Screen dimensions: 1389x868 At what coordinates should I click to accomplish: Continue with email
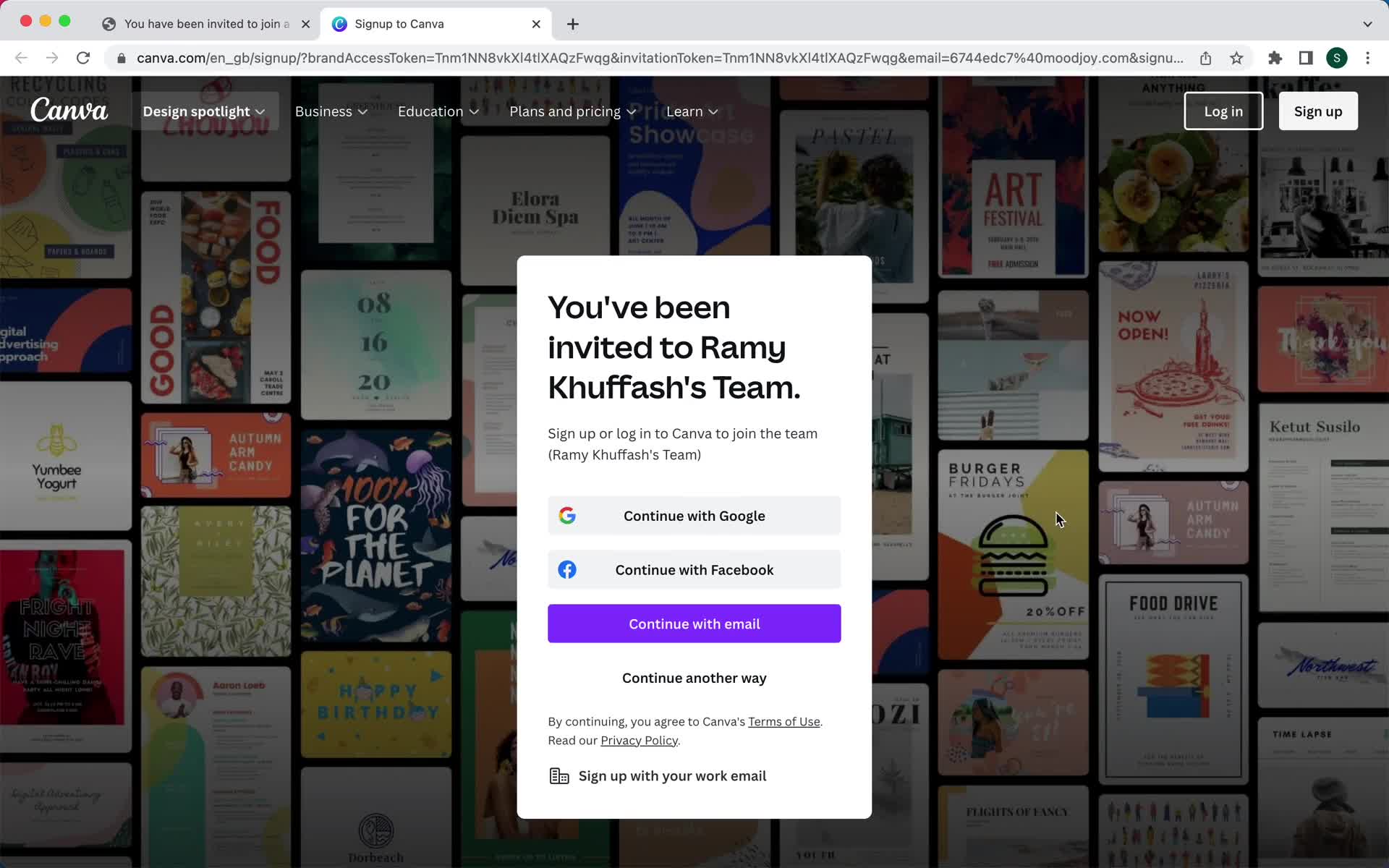pos(694,624)
